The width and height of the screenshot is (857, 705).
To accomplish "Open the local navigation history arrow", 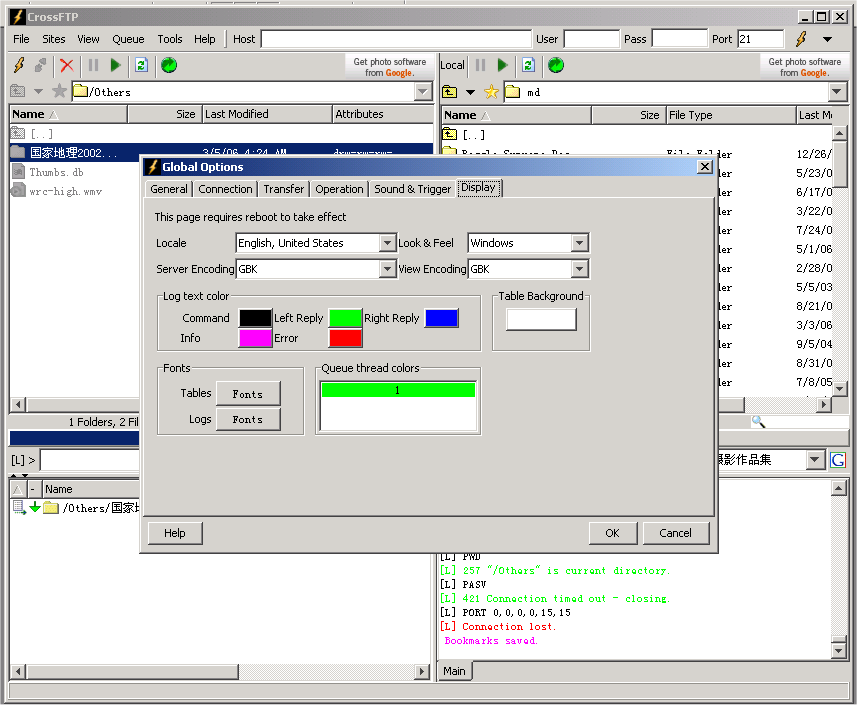I will click(x=470, y=92).
